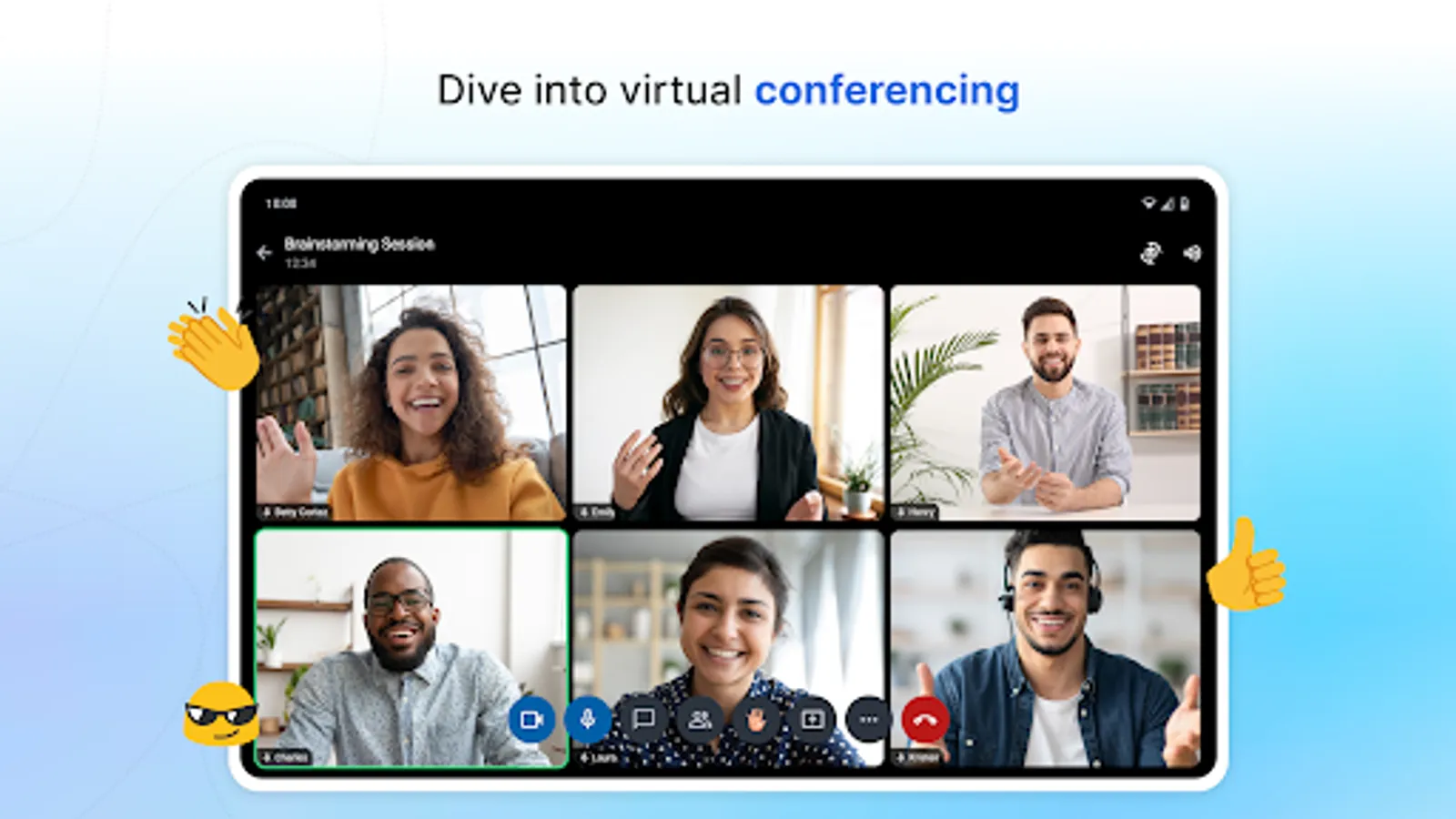Select the video tile of man wearing headset

[1045, 648]
